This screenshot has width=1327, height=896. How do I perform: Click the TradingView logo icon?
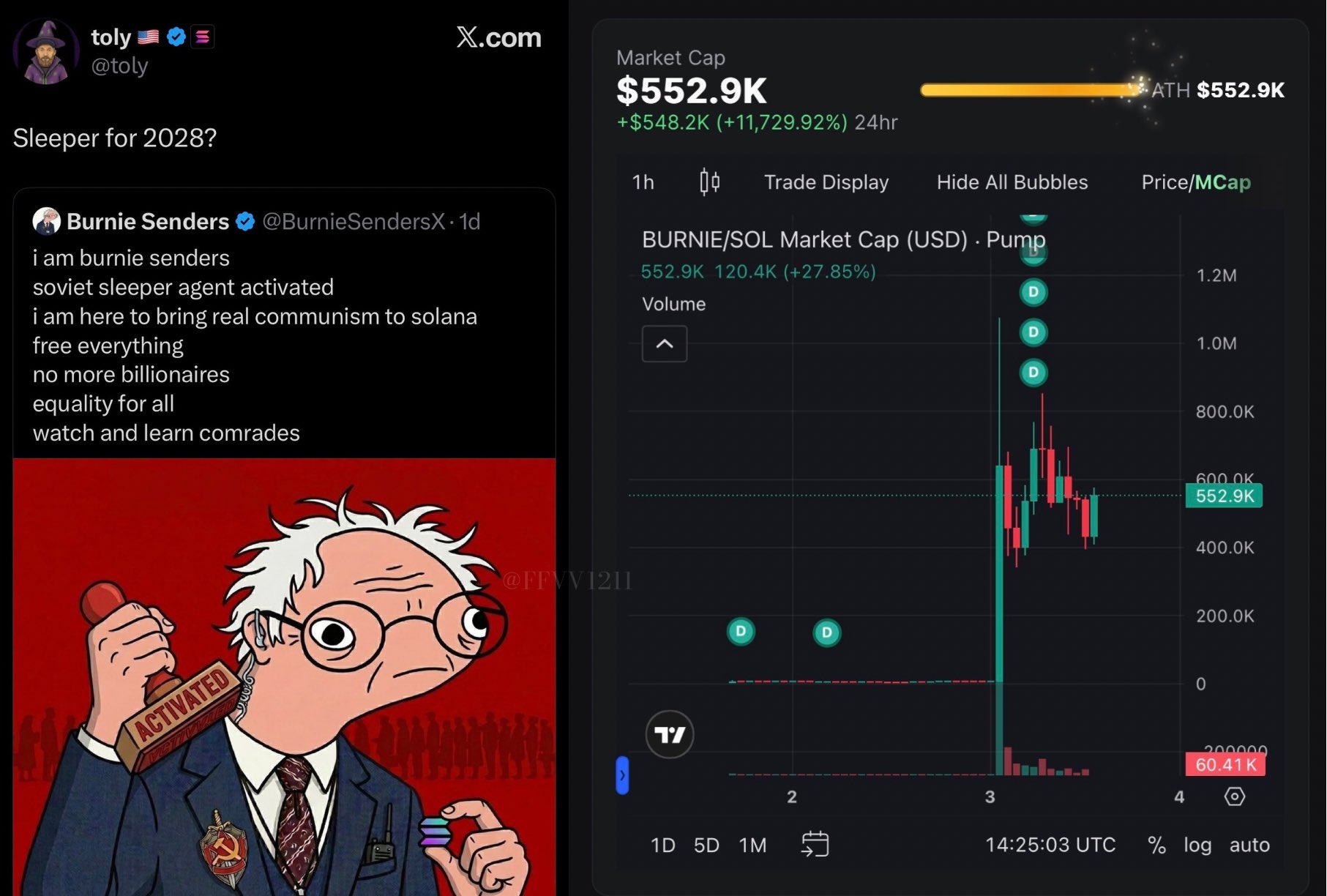click(x=669, y=734)
